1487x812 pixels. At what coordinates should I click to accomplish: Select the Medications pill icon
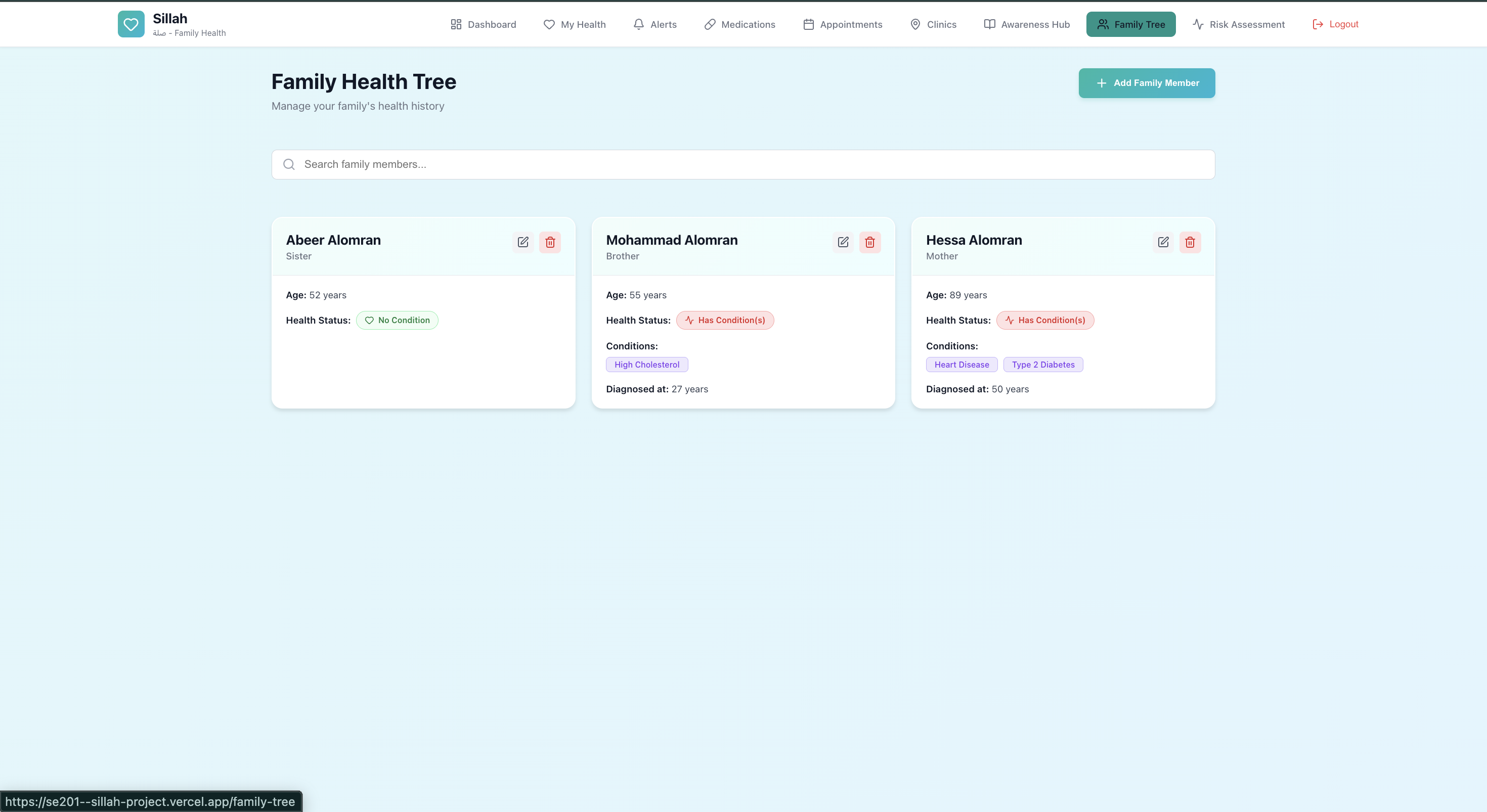coord(709,24)
